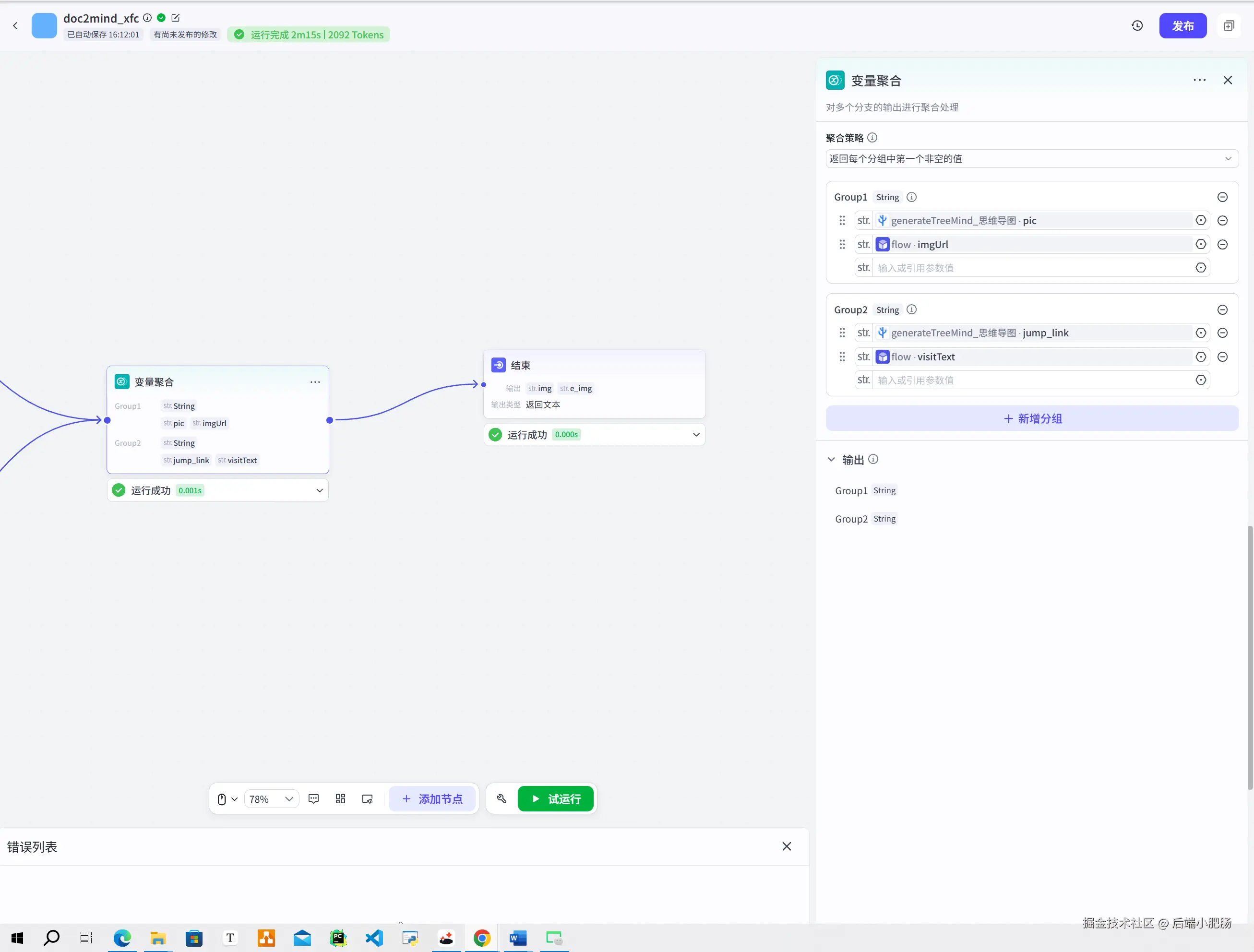Click the duplicate panel icon at top right
Viewport: 1254px width, 952px height.
(x=1229, y=25)
